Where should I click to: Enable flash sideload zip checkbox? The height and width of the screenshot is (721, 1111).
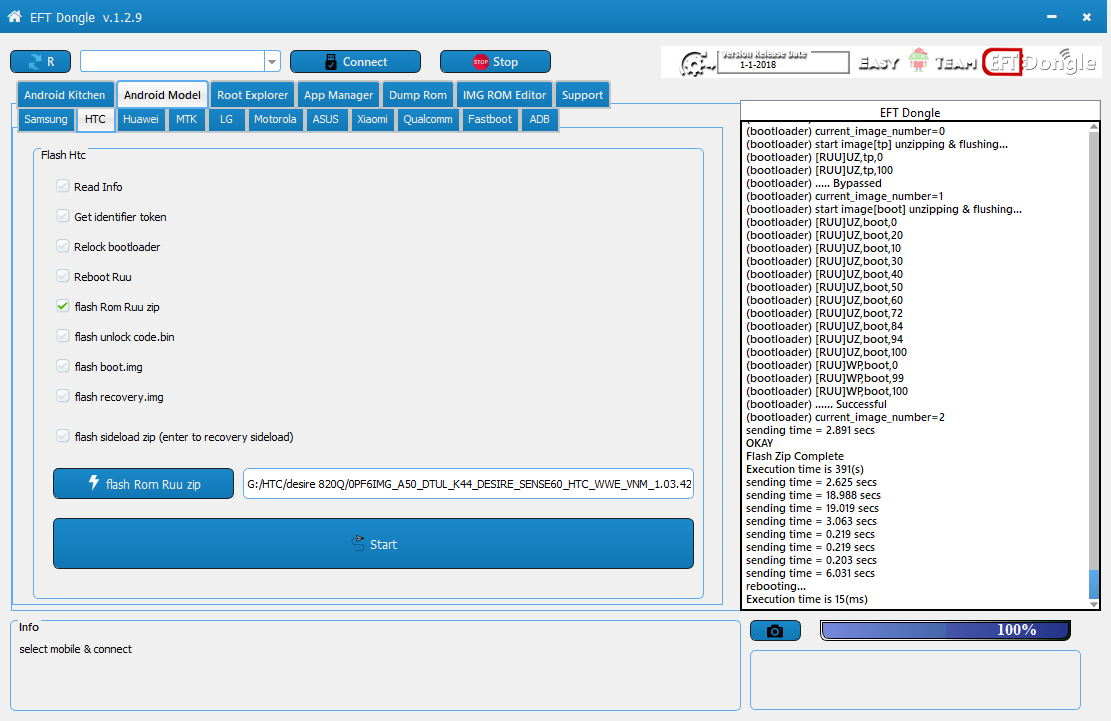62,436
